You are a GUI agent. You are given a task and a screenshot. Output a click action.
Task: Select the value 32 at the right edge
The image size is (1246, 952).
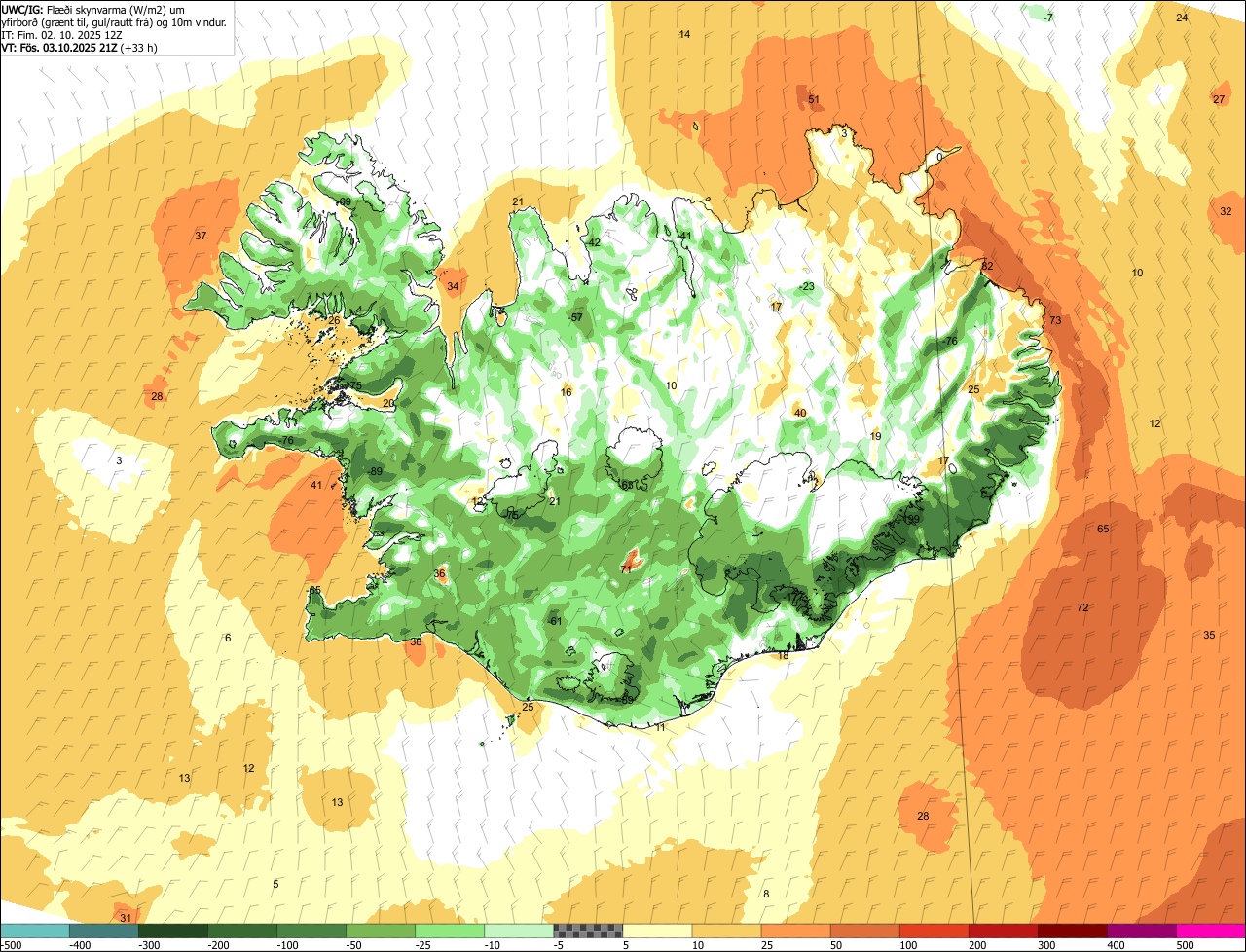1226,211
